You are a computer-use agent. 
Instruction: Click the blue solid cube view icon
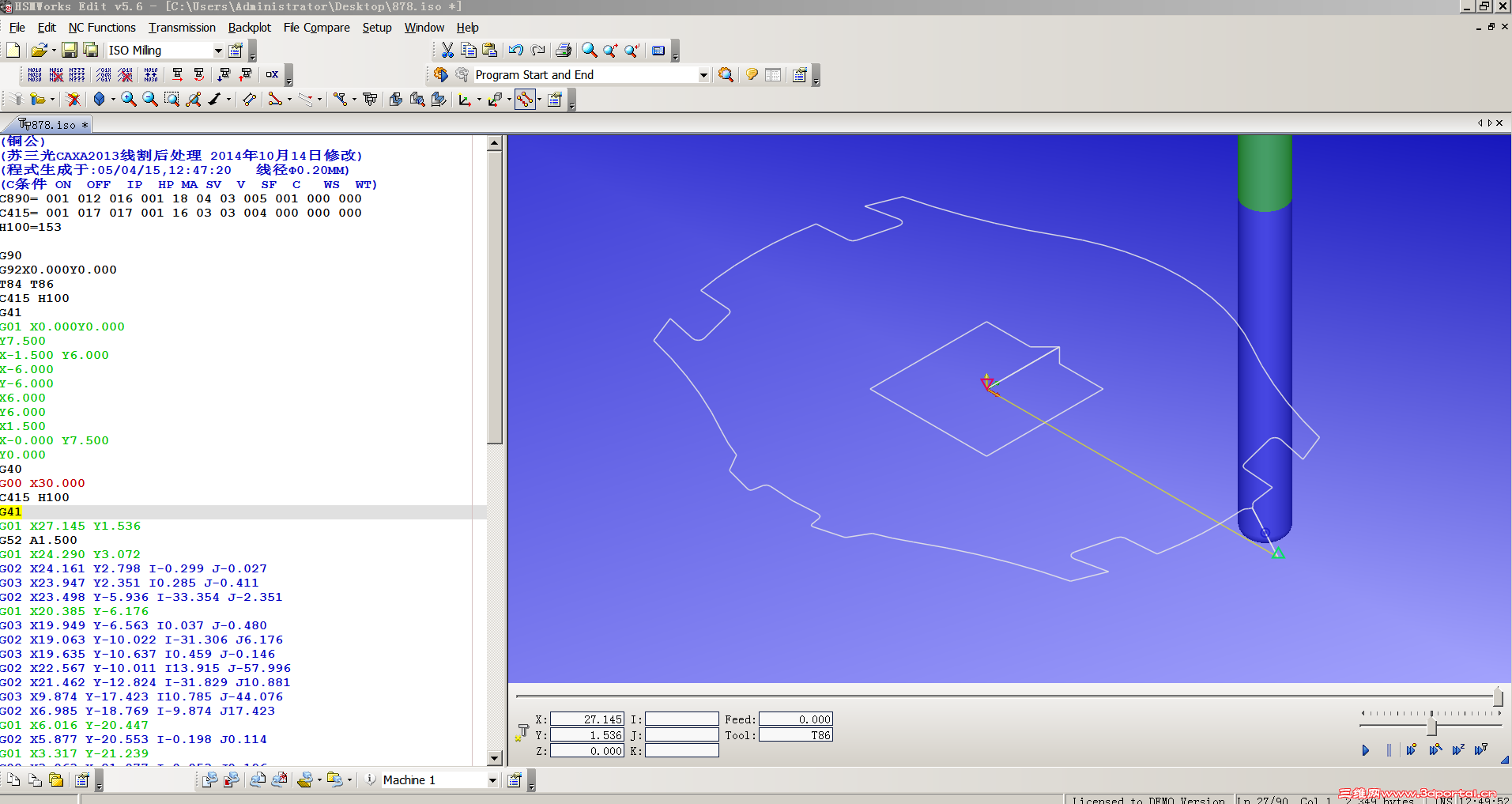(x=99, y=100)
